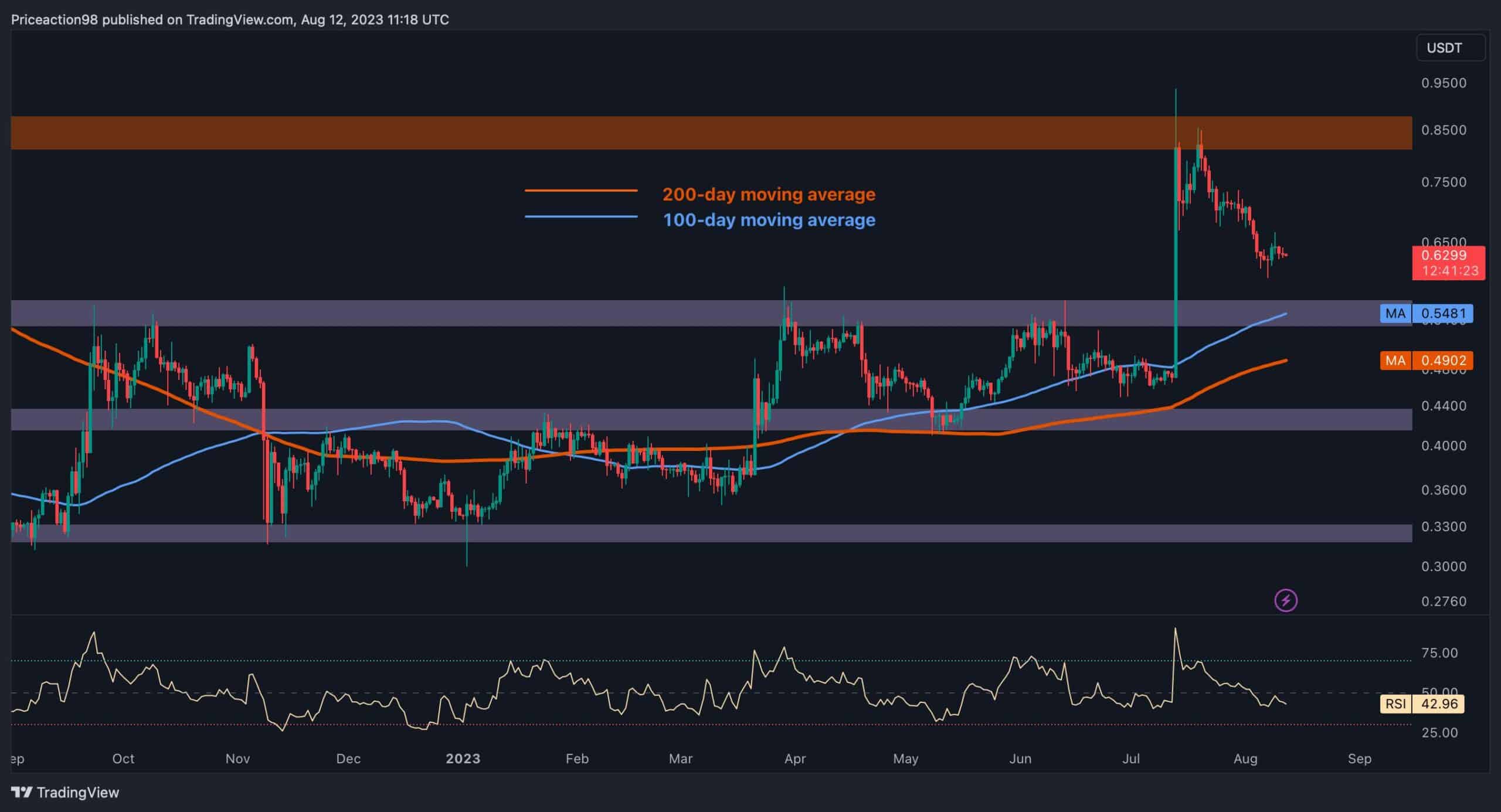1501x812 pixels.
Task: Click the Jul label on time axis
Action: point(1131,759)
